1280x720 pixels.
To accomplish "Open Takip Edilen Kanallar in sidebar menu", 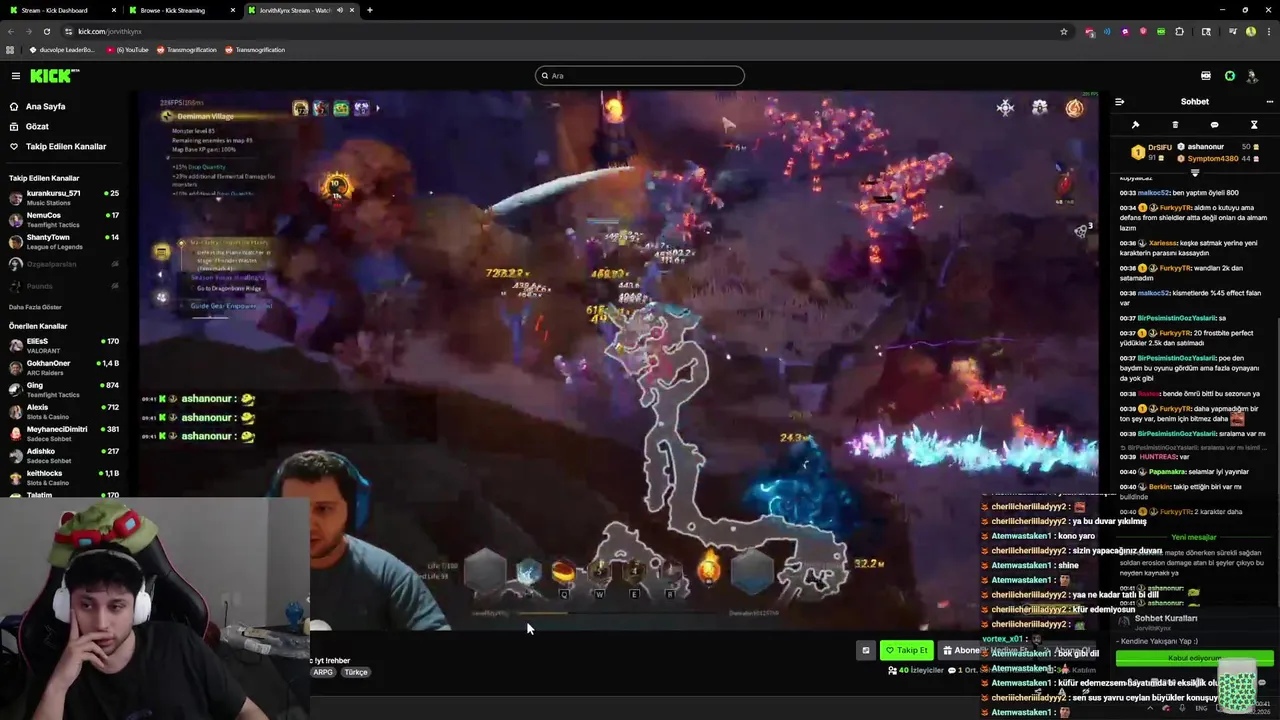I will (x=66, y=146).
